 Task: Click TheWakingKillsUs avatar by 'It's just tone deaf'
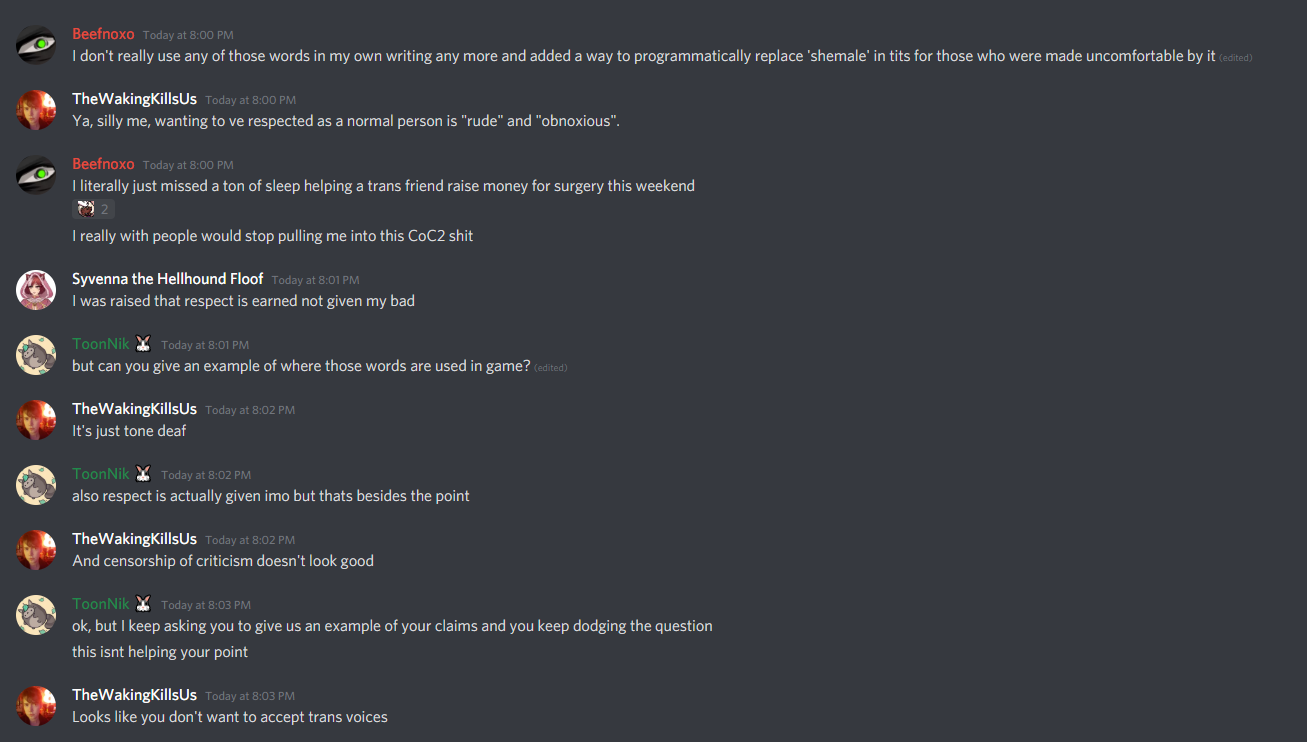(36, 420)
